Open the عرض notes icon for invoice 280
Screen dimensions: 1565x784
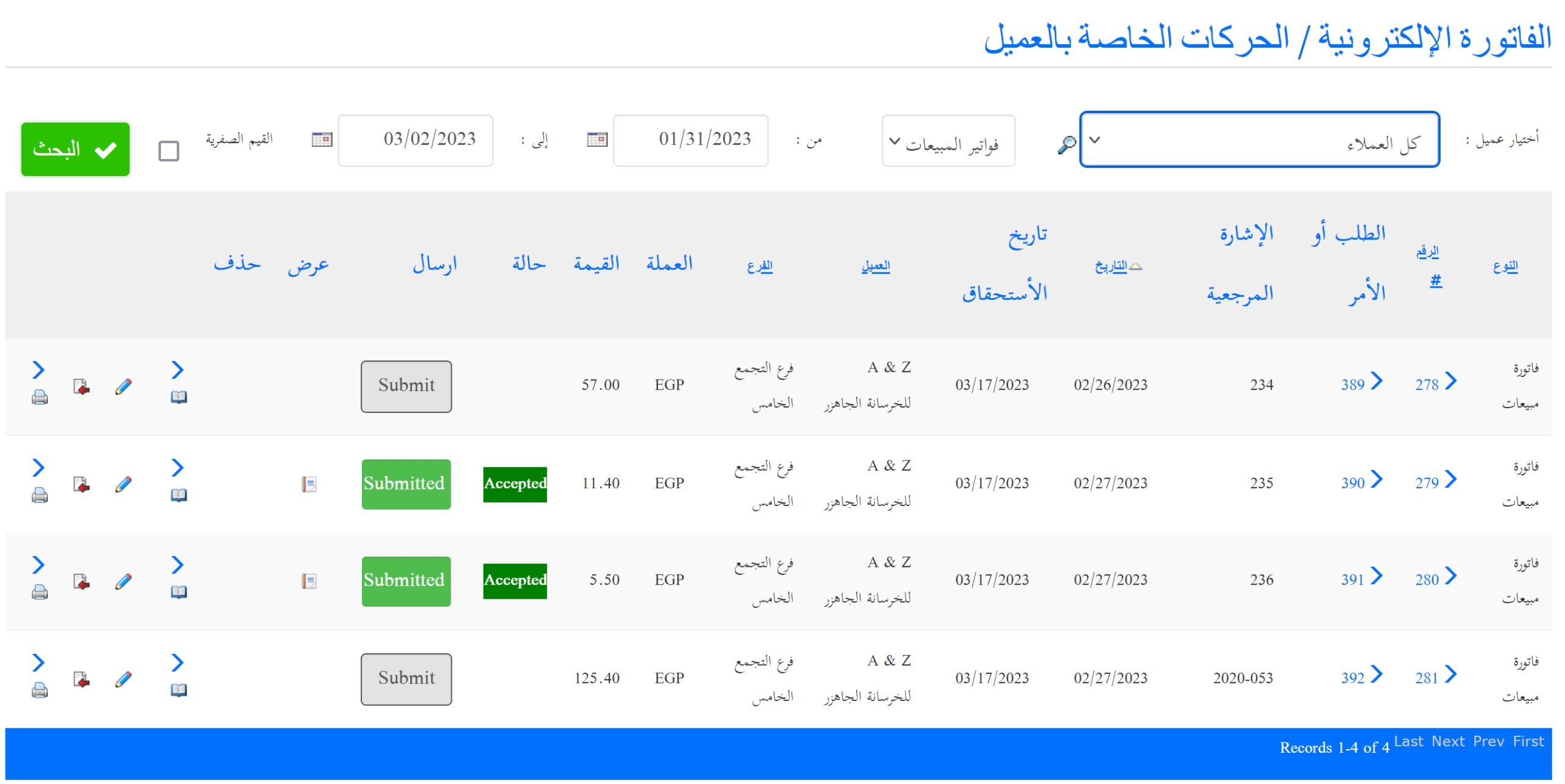point(309,581)
